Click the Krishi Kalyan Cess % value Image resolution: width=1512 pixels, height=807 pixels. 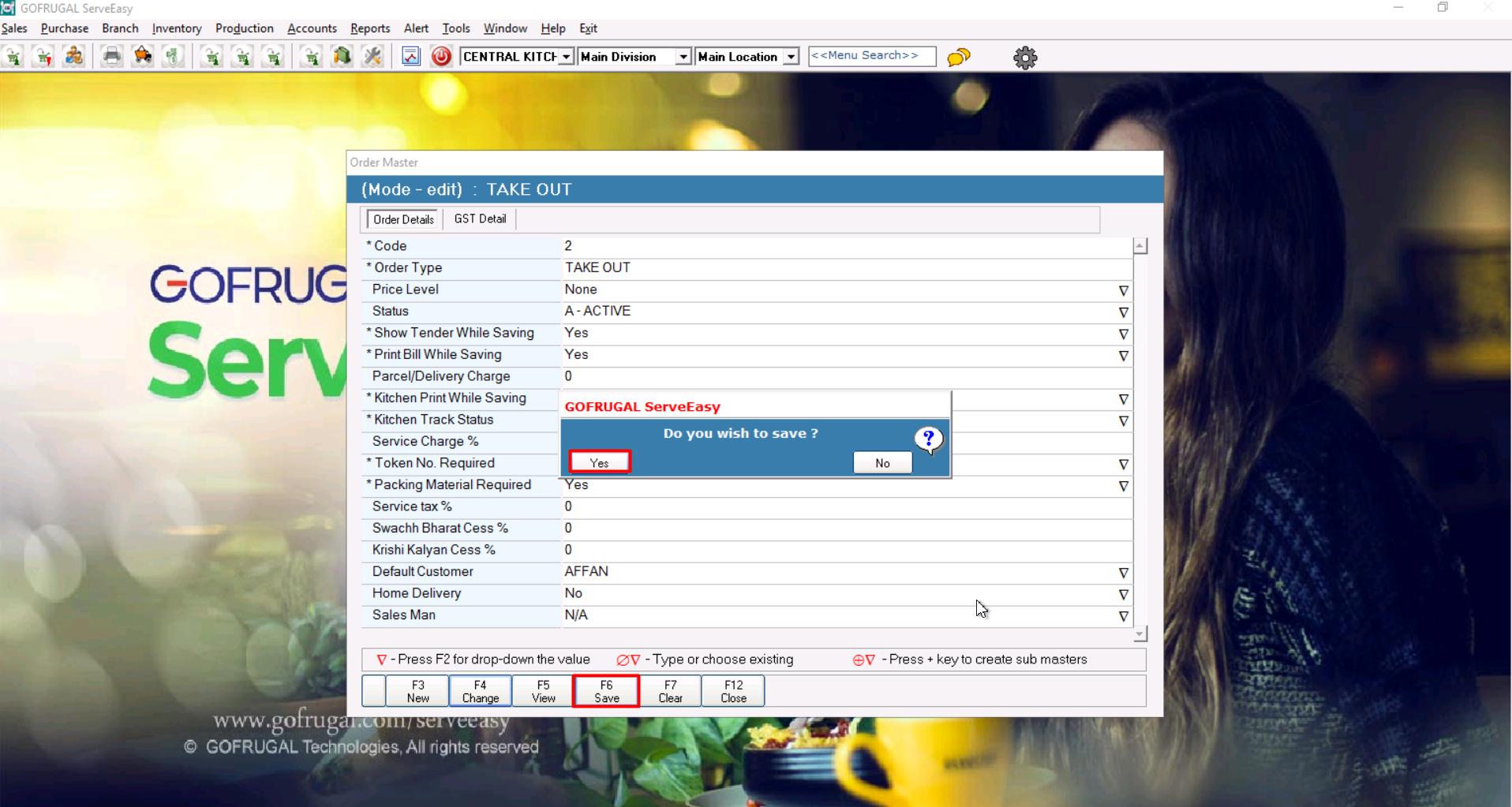tap(847, 550)
